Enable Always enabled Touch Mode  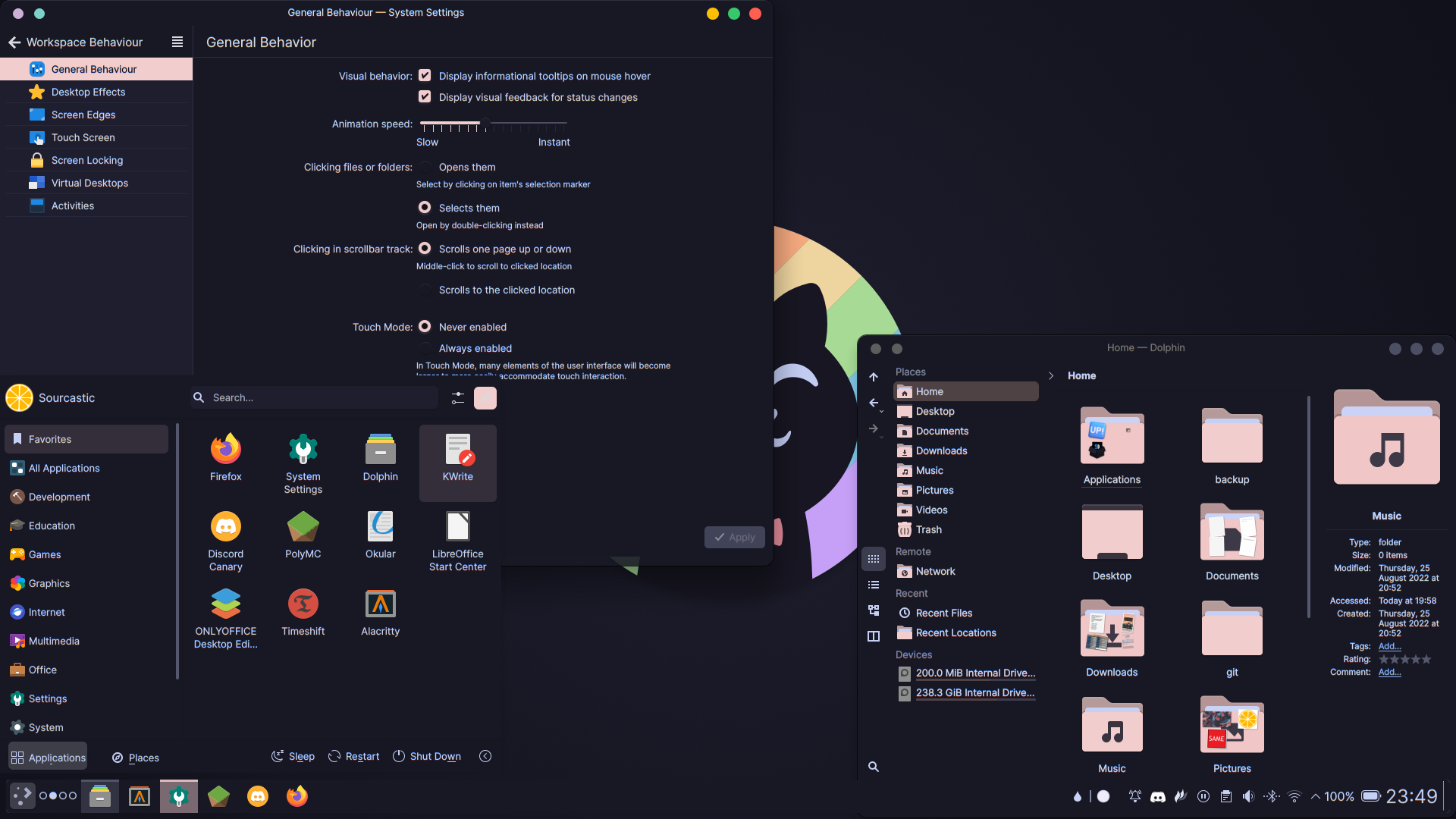click(x=425, y=348)
